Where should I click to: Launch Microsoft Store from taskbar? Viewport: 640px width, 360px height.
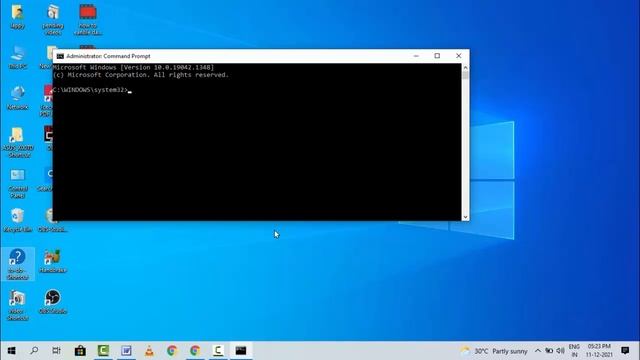pos(80,351)
